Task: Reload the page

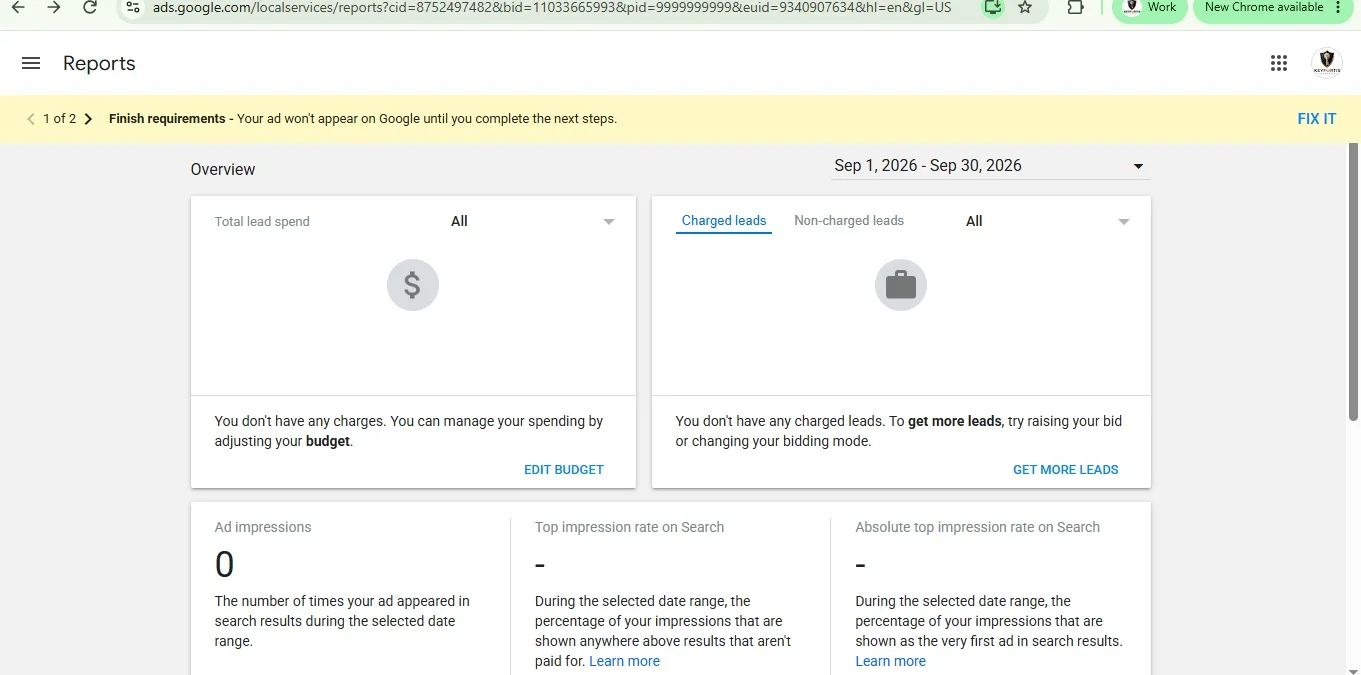Action: point(90,7)
